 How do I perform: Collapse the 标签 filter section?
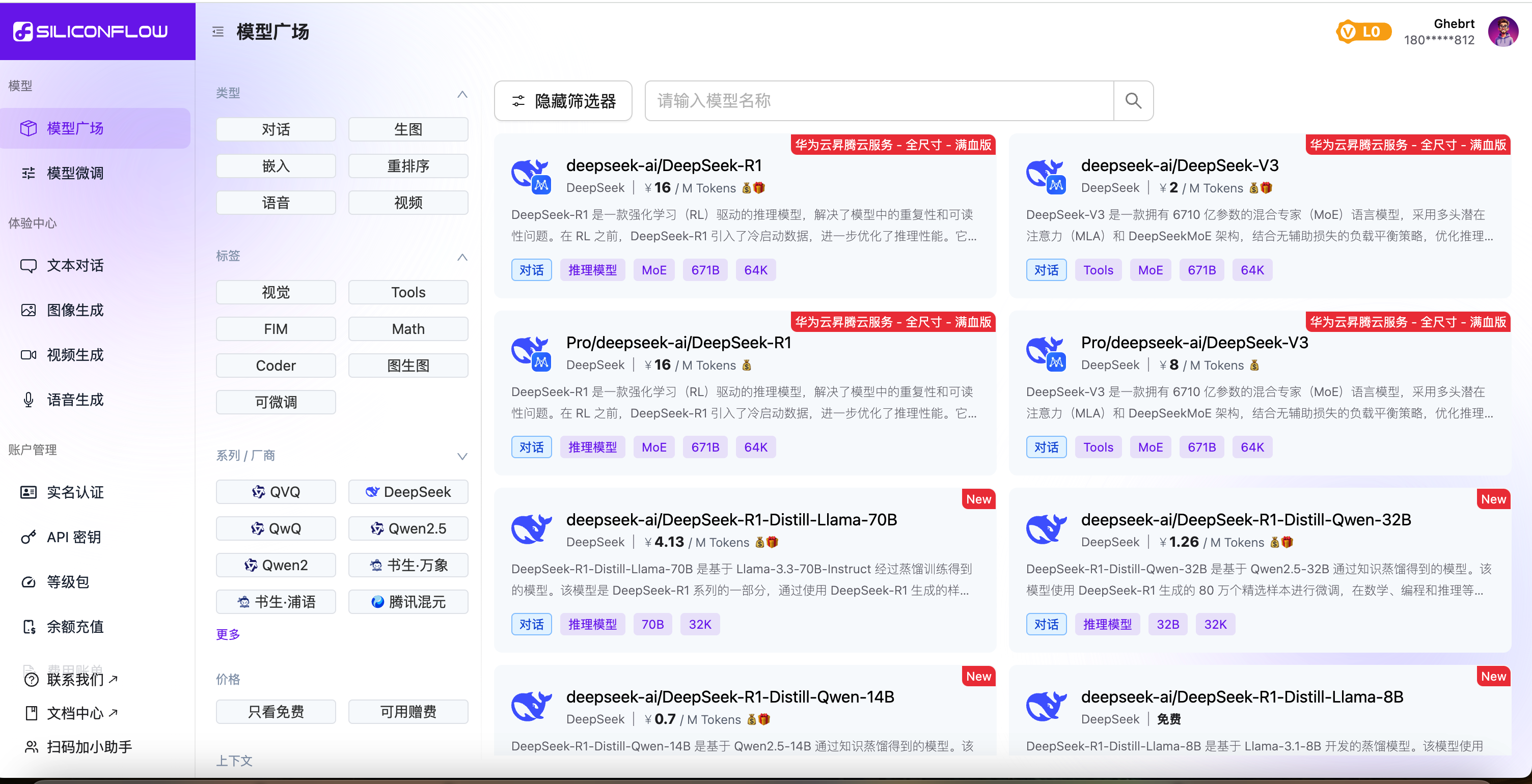pyautogui.click(x=462, y=257)
